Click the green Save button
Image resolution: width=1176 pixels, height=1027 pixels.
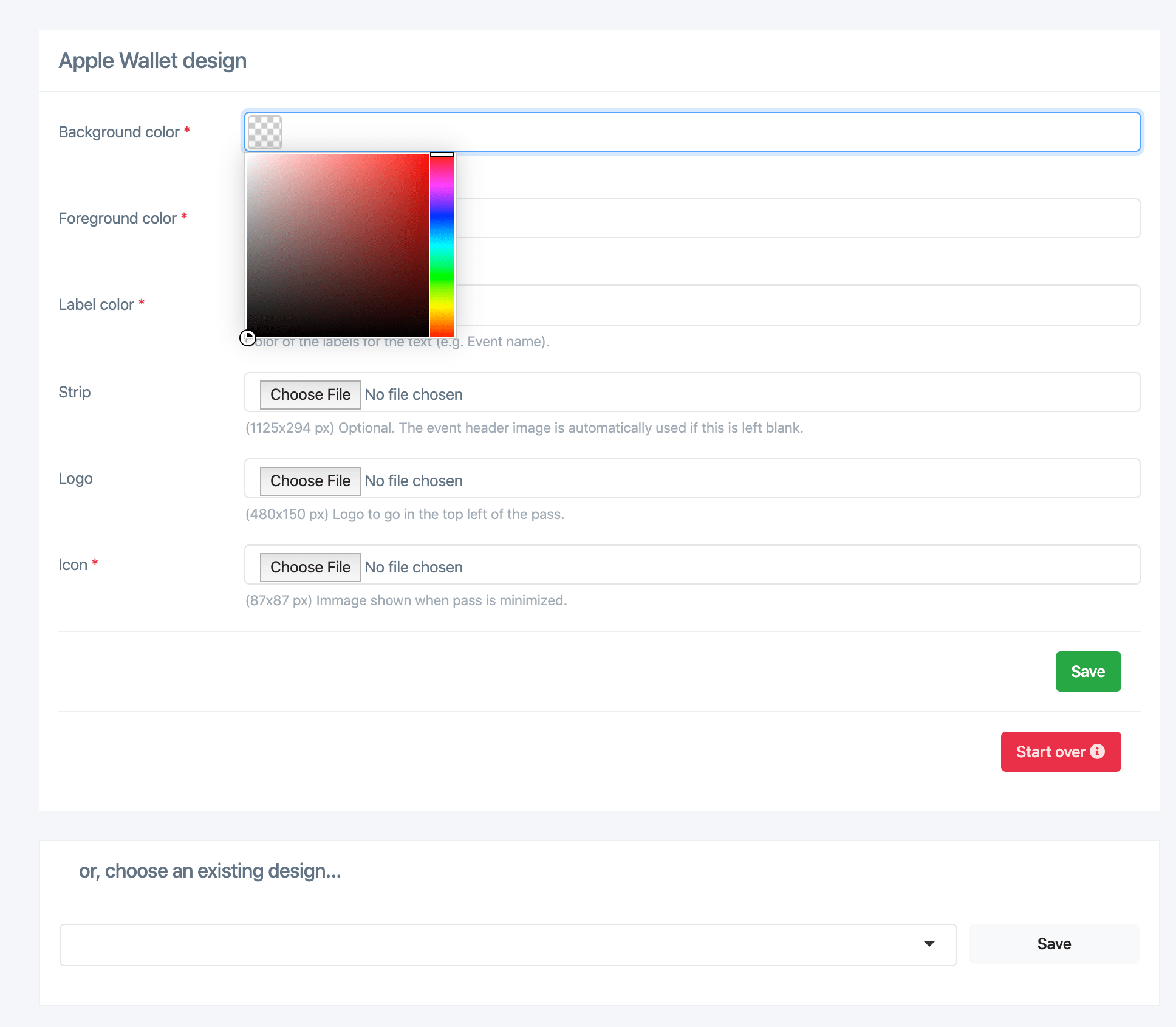point(1088,671)
